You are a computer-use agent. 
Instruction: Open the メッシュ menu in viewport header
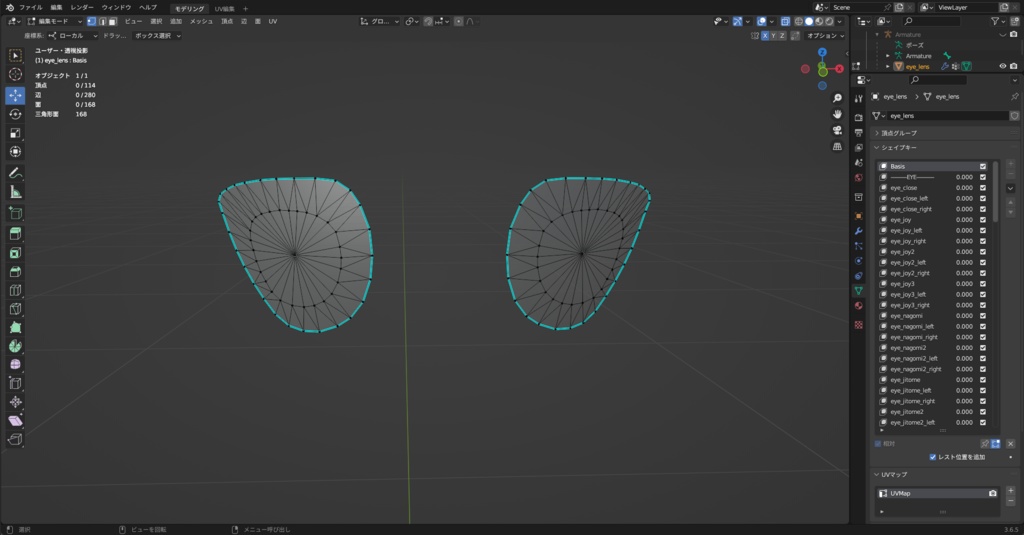201,21
